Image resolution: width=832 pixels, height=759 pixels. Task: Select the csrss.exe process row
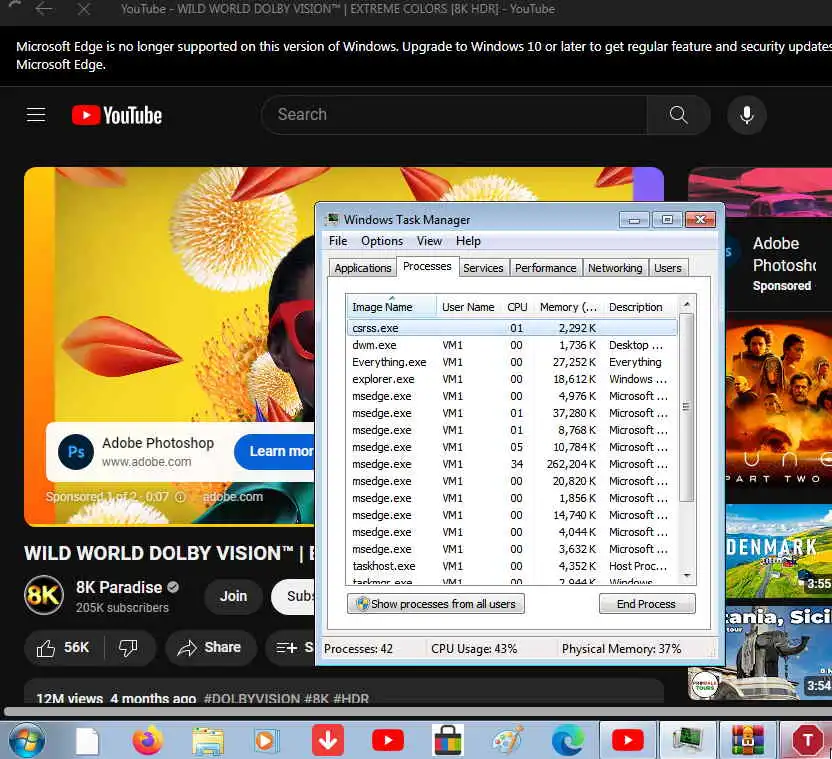pyautogui.click(x=512, y=328)
